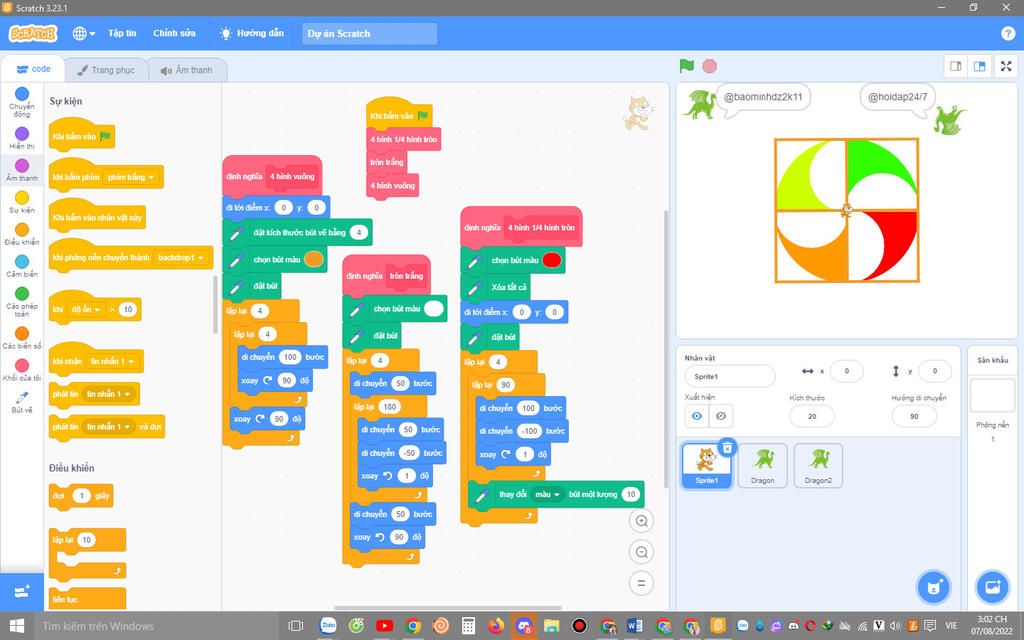Select the Sự kiện category circle
This screenshot has height=640, width=1024.
click(x=22, y=198)
